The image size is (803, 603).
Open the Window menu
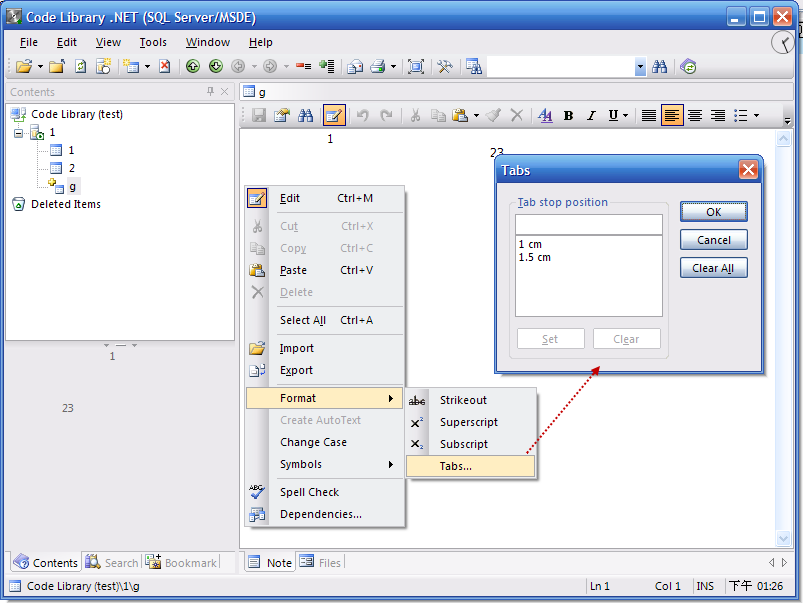[207, 42]
